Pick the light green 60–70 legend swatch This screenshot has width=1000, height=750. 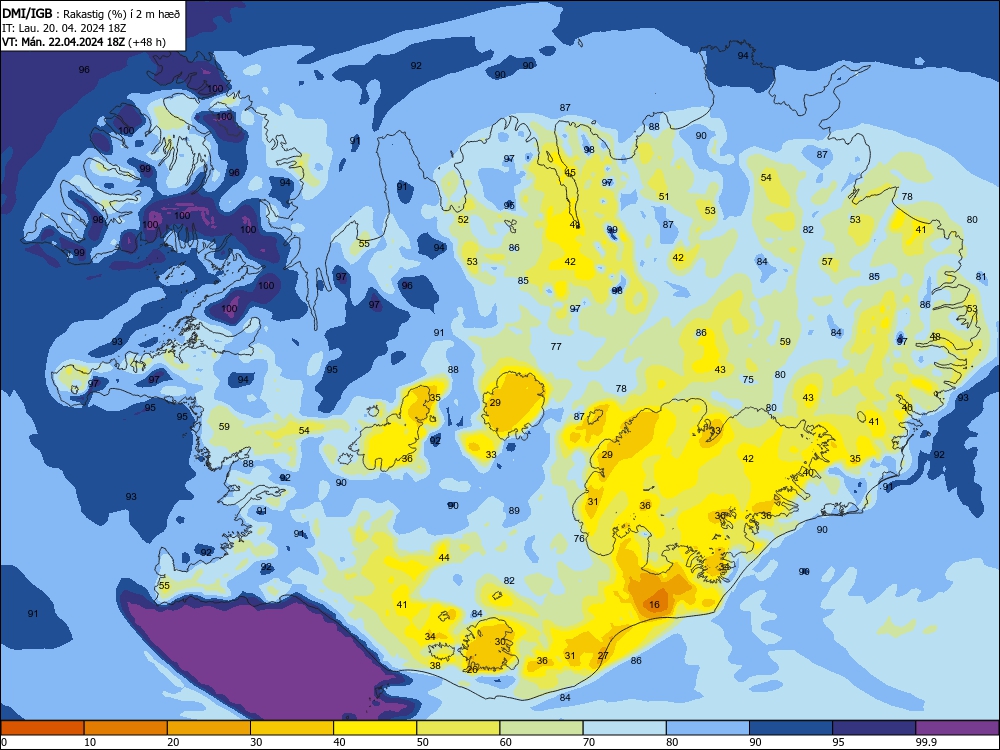pos(541,728)
